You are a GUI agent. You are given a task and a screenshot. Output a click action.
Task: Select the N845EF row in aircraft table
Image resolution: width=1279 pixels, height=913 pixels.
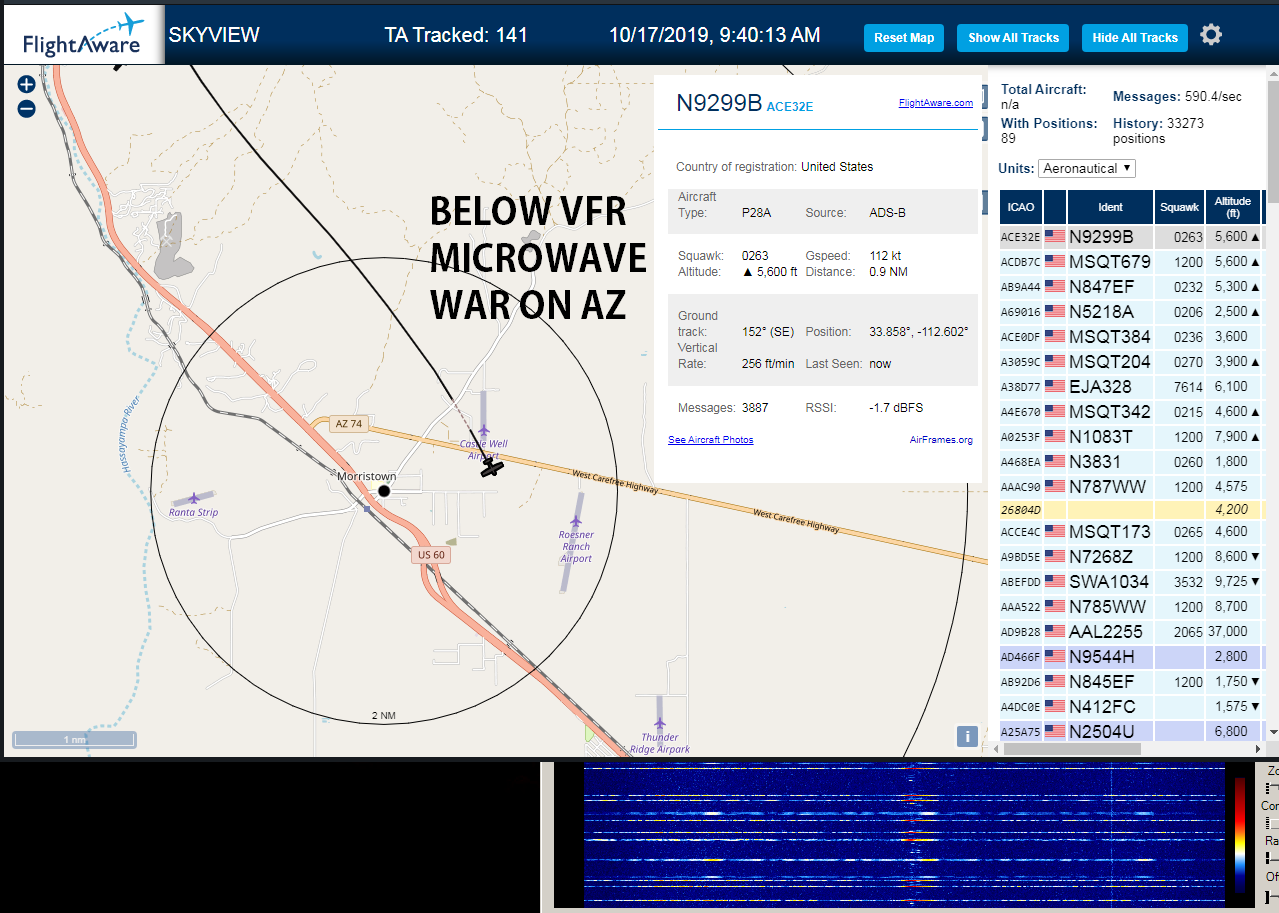pos(1133,682)
